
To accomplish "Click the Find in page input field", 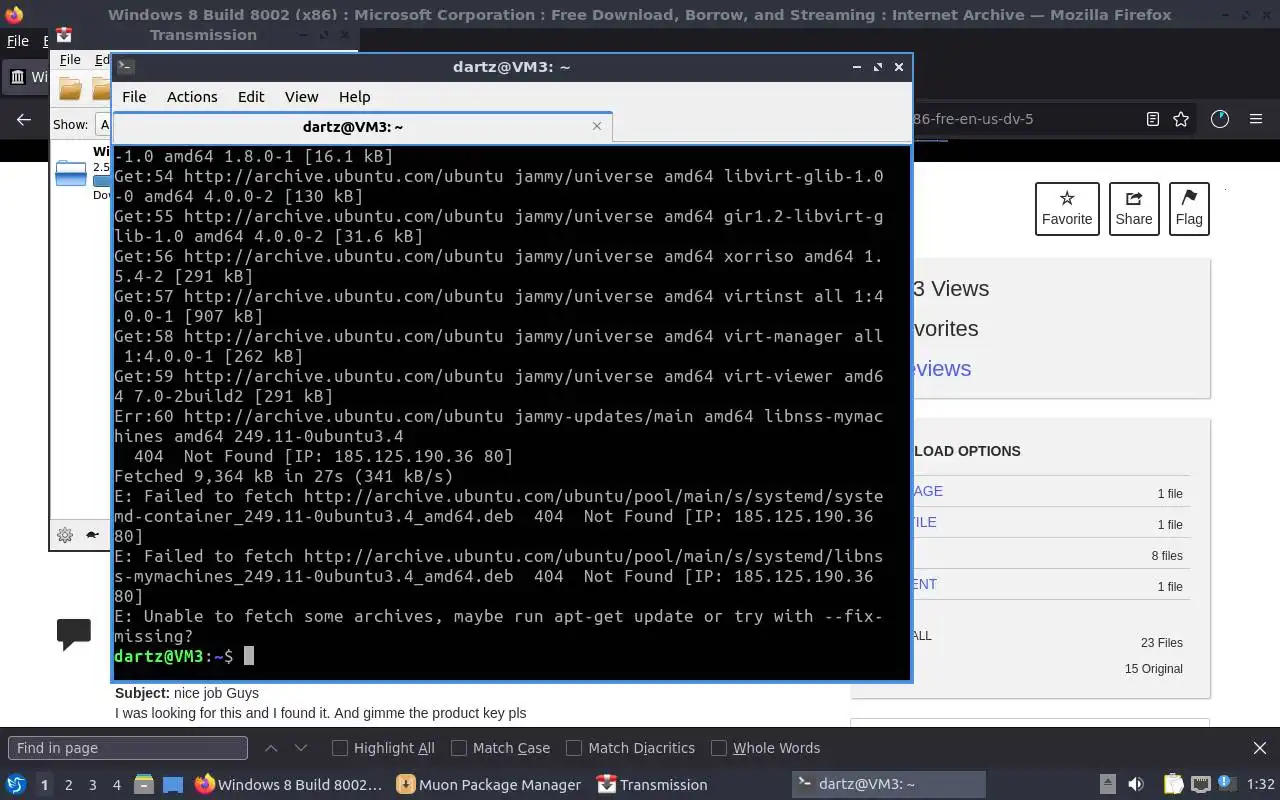I will click(128, 748).
